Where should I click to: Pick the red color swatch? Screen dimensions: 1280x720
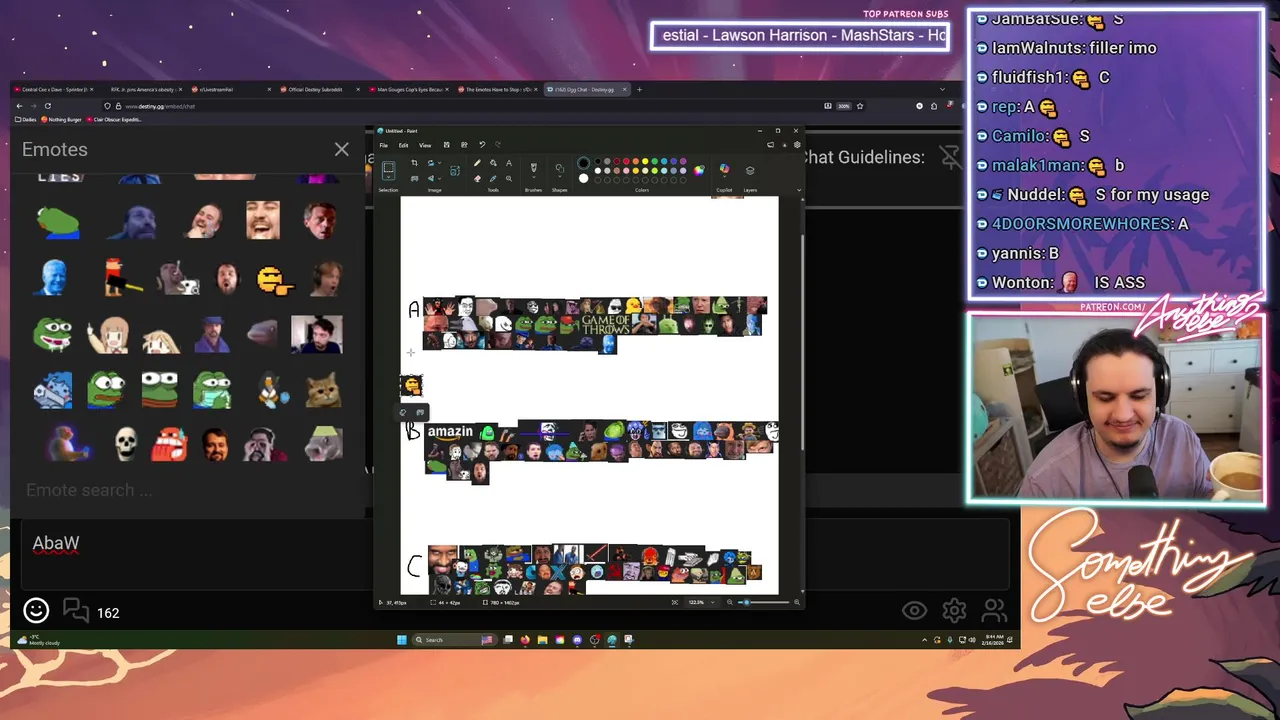point(626,161)
